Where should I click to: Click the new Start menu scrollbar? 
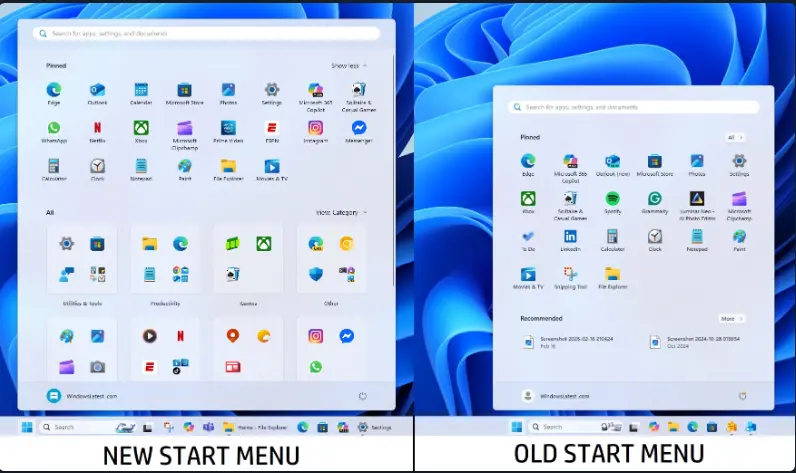(393, 170)
